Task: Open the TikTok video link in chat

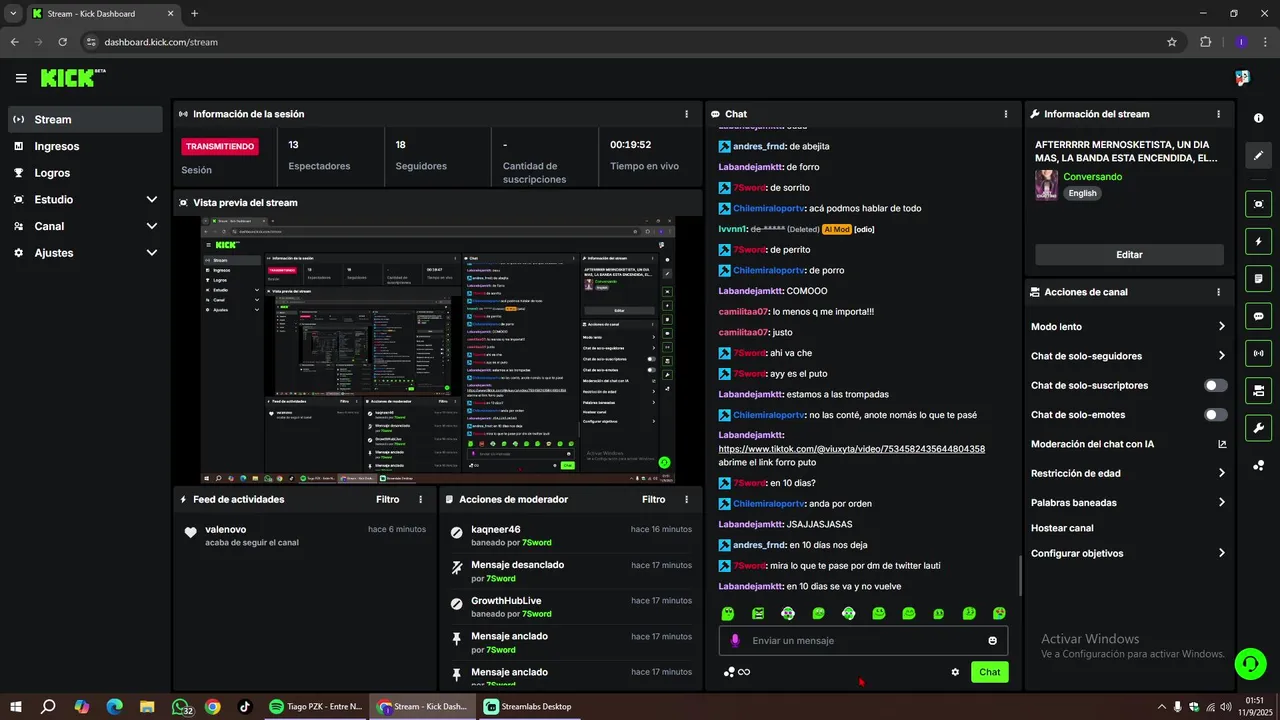Action: pos(852,449)
